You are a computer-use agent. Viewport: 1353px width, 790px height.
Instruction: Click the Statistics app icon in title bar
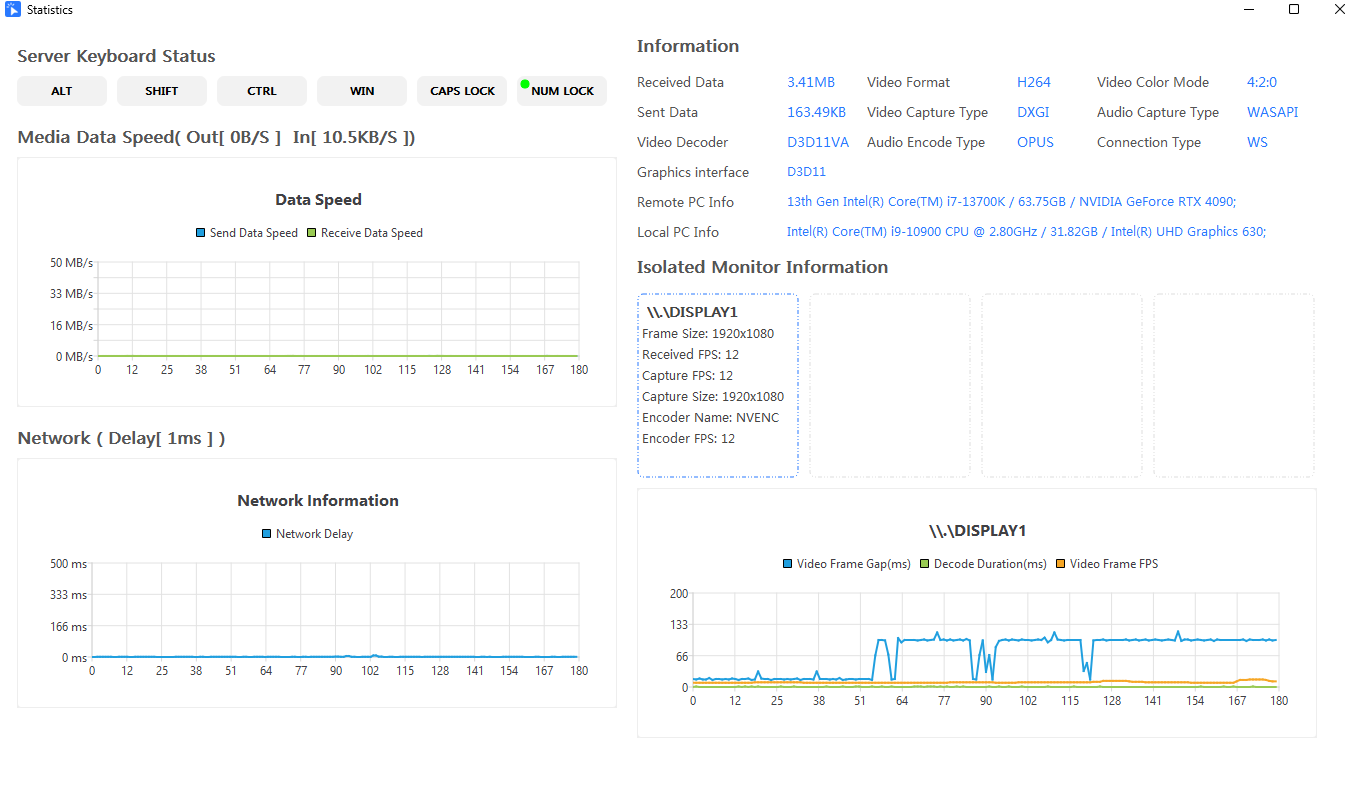pos(13,10)
